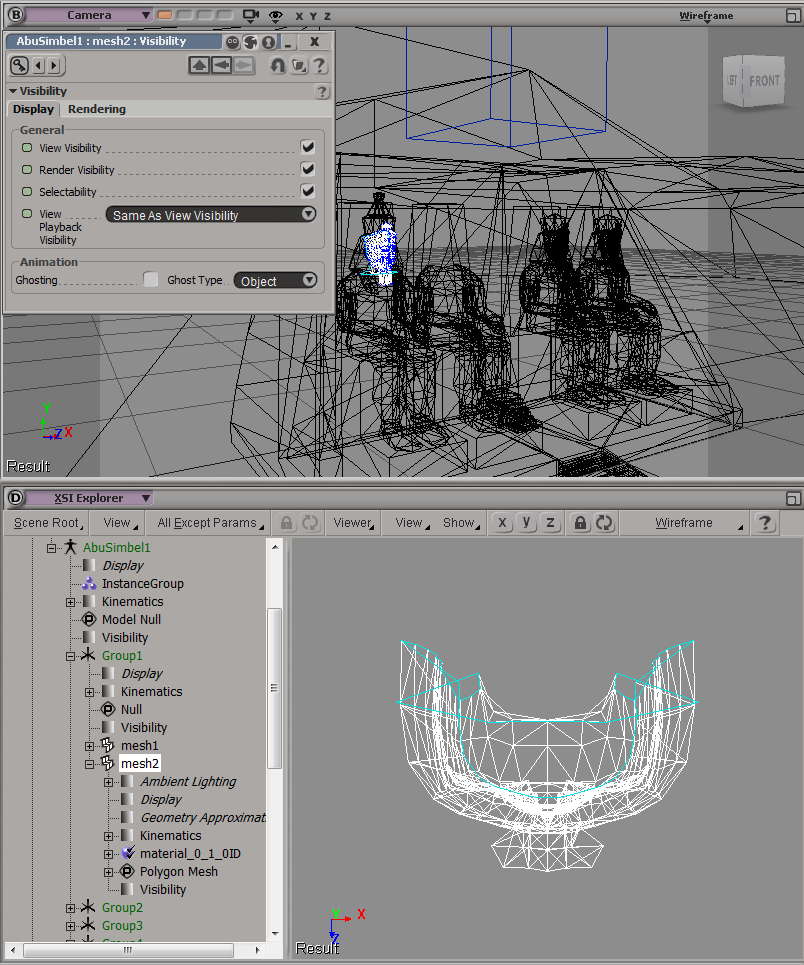Screen dimensions: 804x965
Task: Click the refresh icon right of the black lock
Action: [x=605, y=523]
